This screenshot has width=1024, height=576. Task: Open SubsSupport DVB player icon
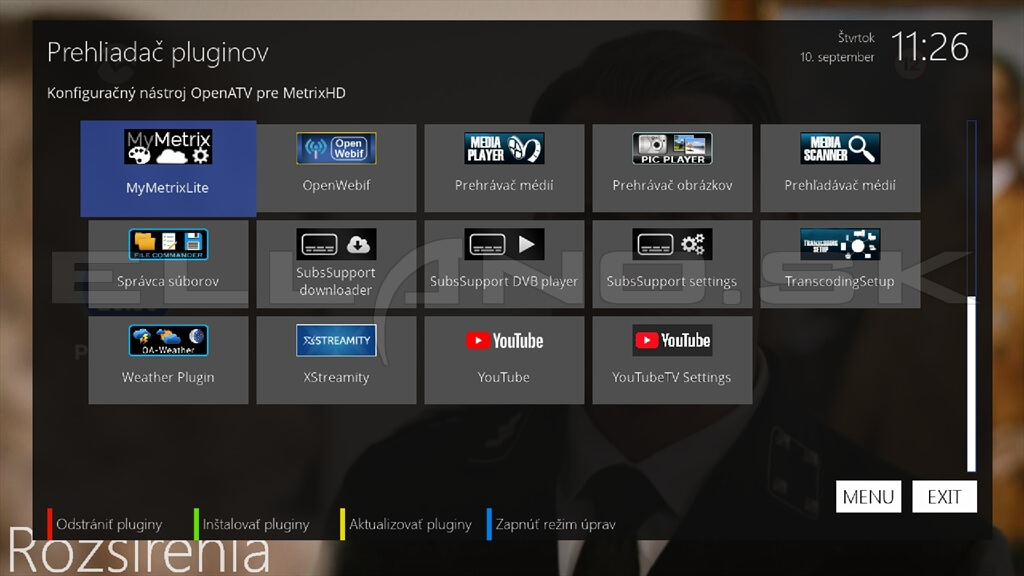pos(504,244)
